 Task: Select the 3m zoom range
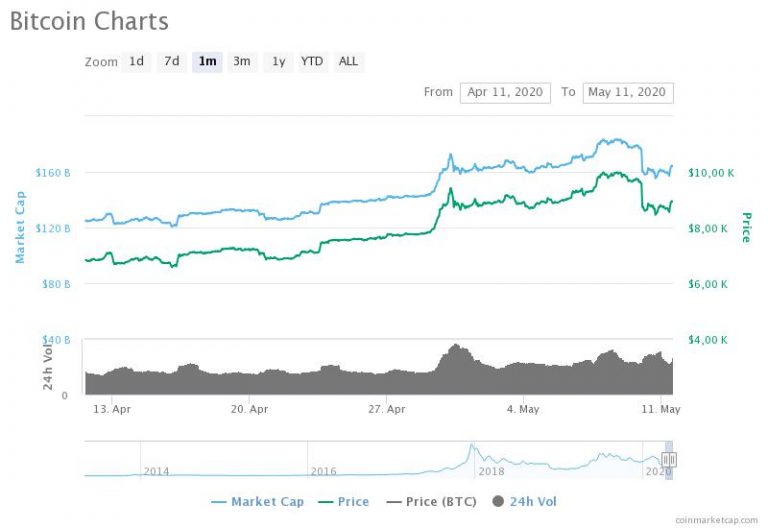click(x=242, y=62)
